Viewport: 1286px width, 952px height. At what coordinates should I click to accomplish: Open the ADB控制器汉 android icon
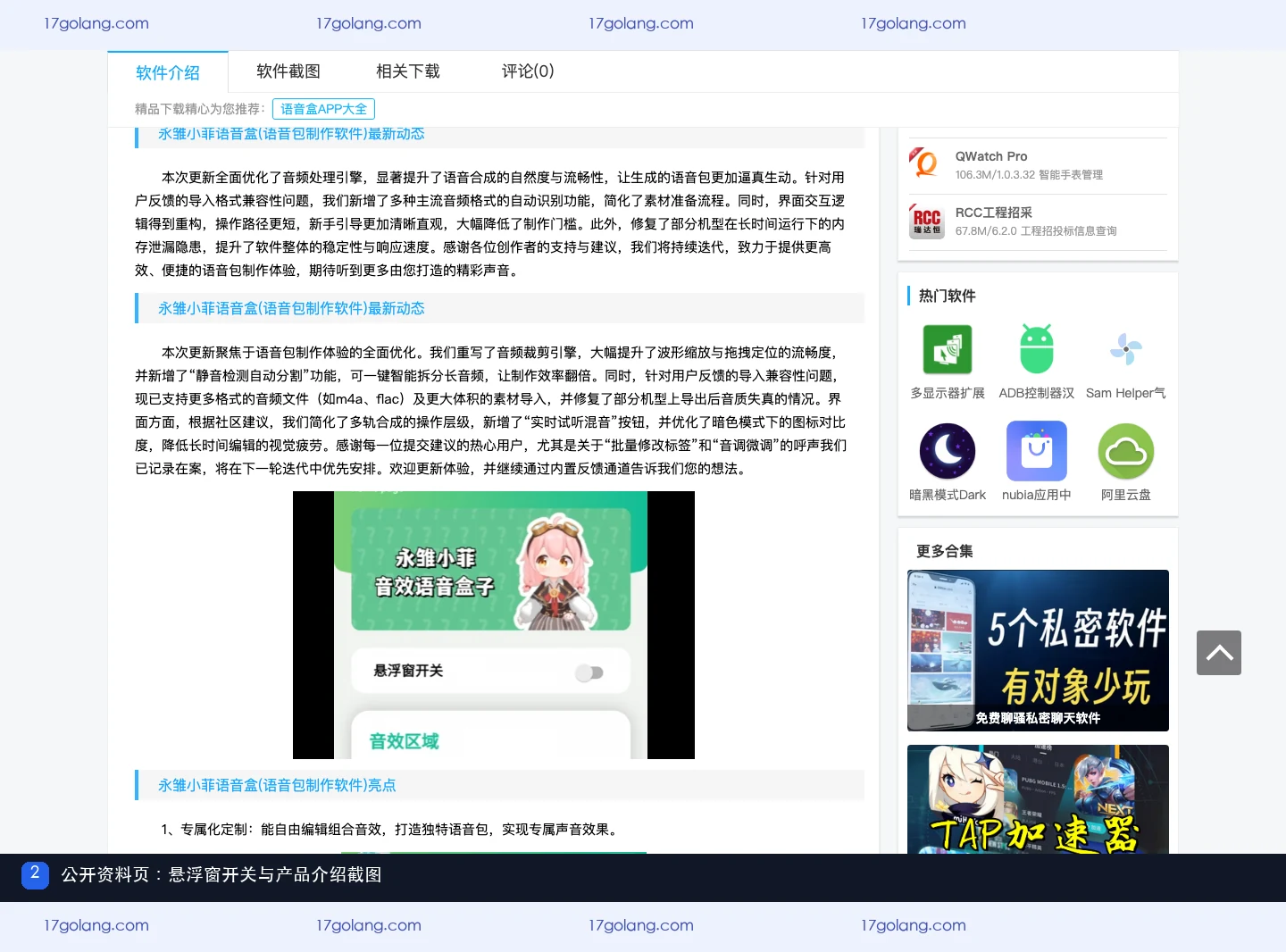coord(1037,349)
